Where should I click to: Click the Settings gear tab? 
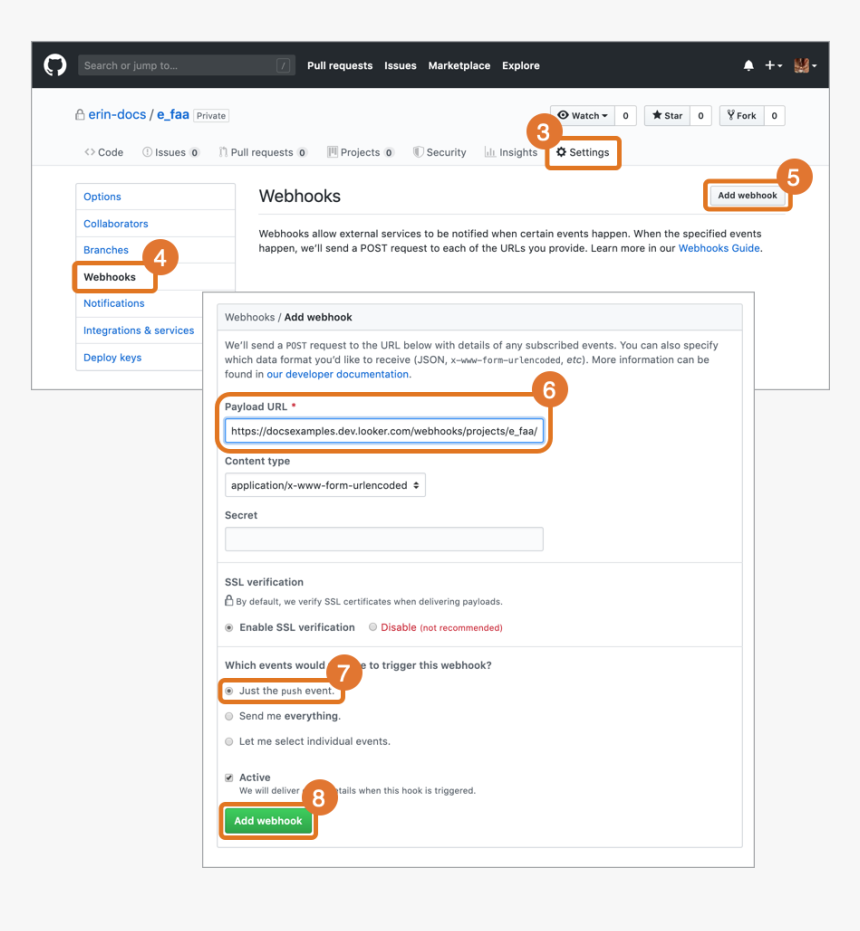[583, 153]
